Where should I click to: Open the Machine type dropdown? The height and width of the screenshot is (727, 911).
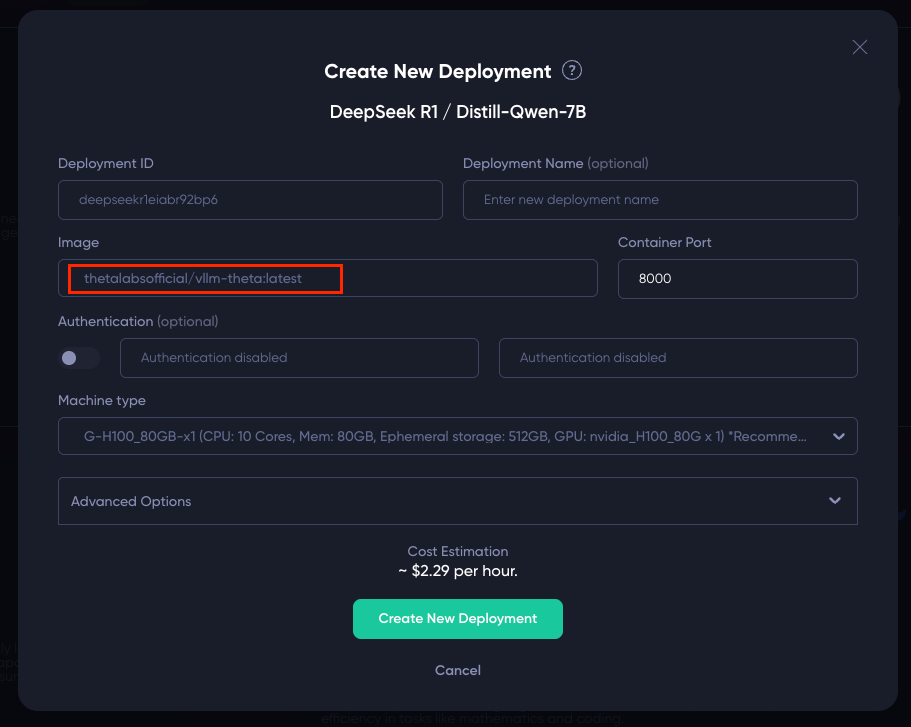tap(458, 436)
